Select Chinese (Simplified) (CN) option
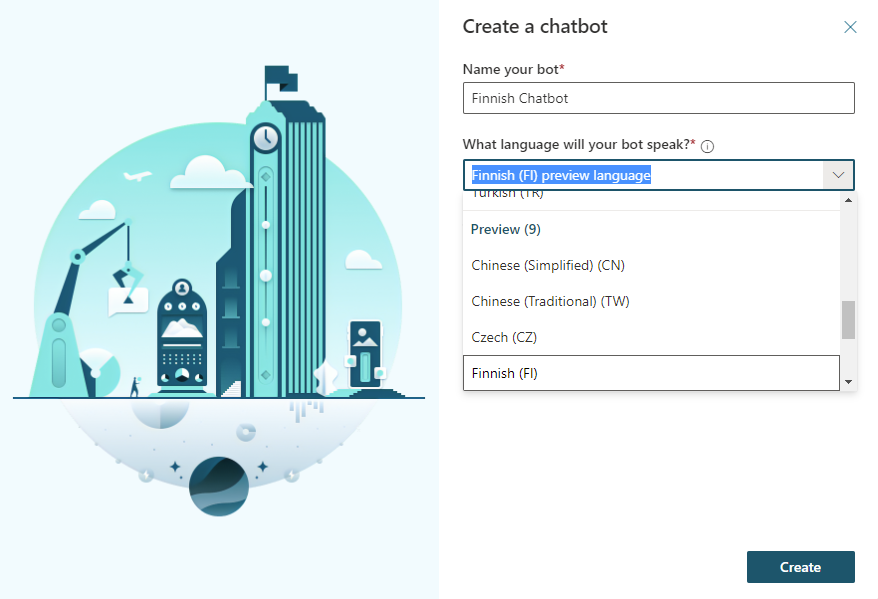The height and width of the screenshot is (599, 878). click(651, 265)
